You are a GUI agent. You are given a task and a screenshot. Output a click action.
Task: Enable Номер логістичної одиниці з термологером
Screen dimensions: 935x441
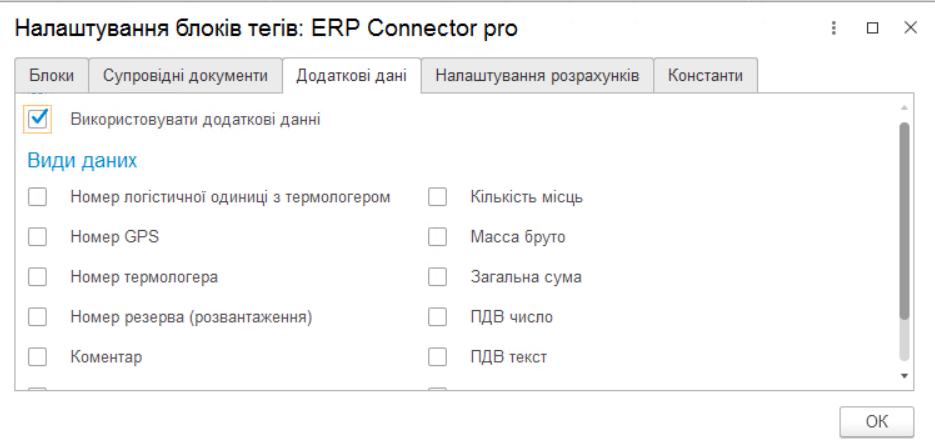pos(38,197)
